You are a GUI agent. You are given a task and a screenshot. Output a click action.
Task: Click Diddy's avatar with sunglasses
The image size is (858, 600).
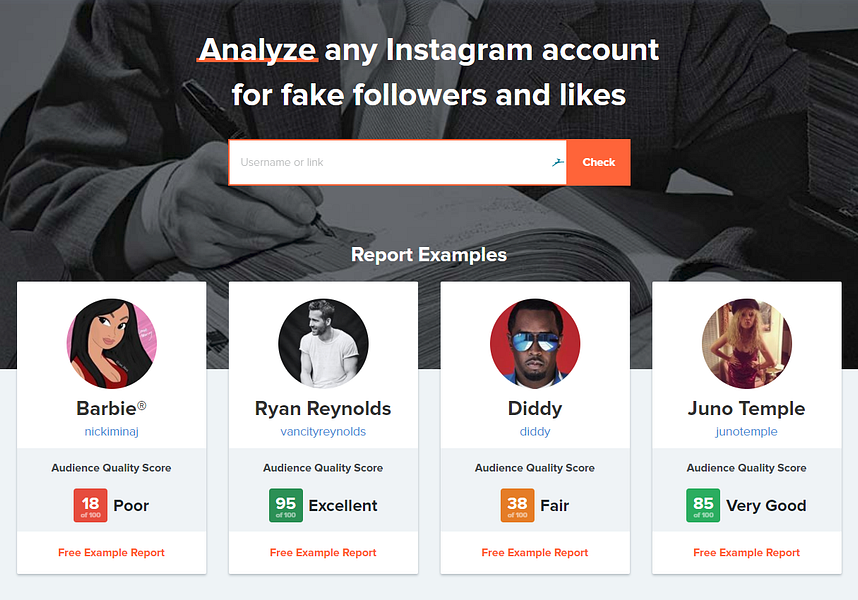535,343
